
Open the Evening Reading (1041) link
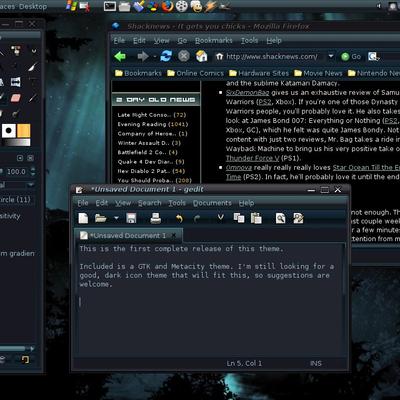tap(153, 124)
